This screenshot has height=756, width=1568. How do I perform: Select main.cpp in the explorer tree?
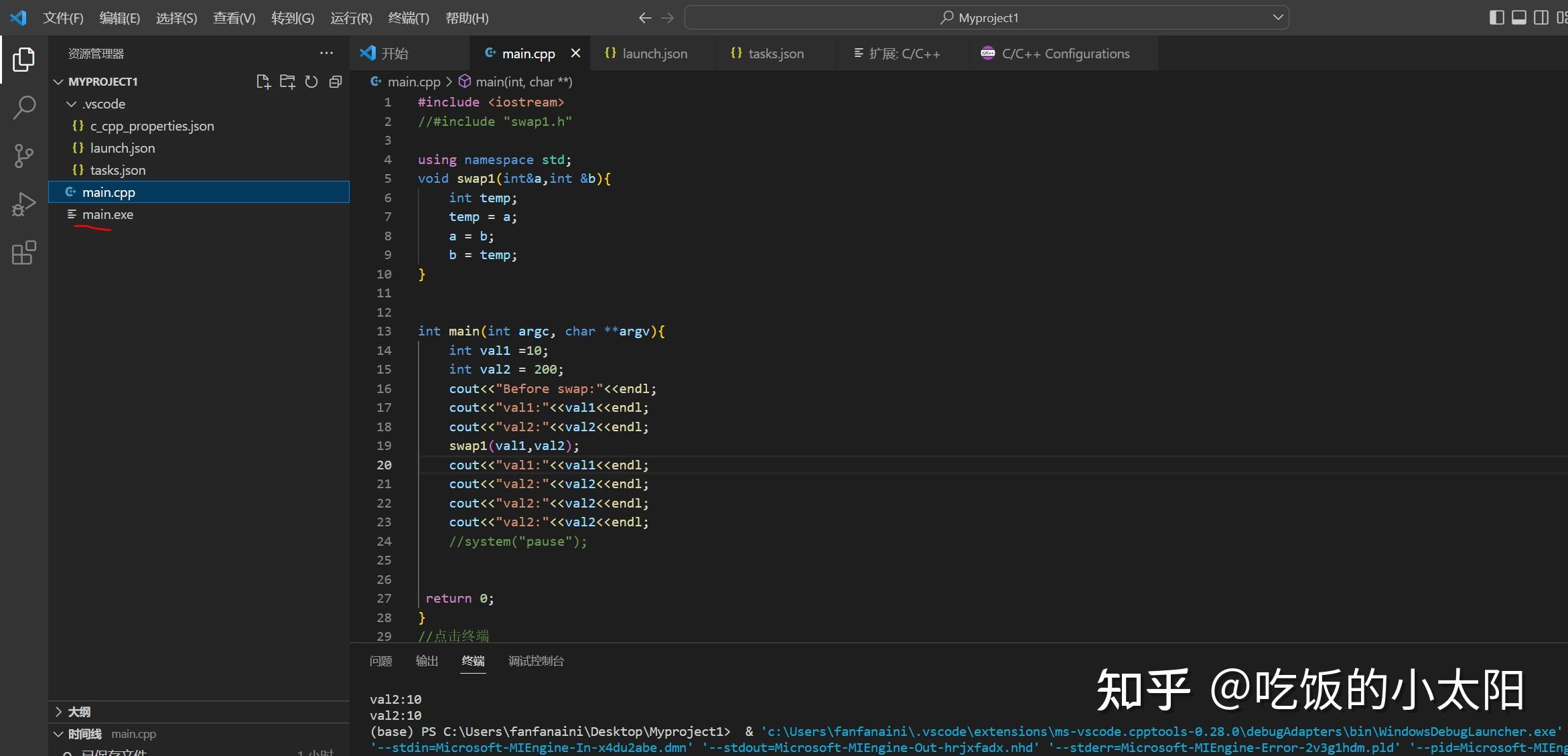[199, 192]
